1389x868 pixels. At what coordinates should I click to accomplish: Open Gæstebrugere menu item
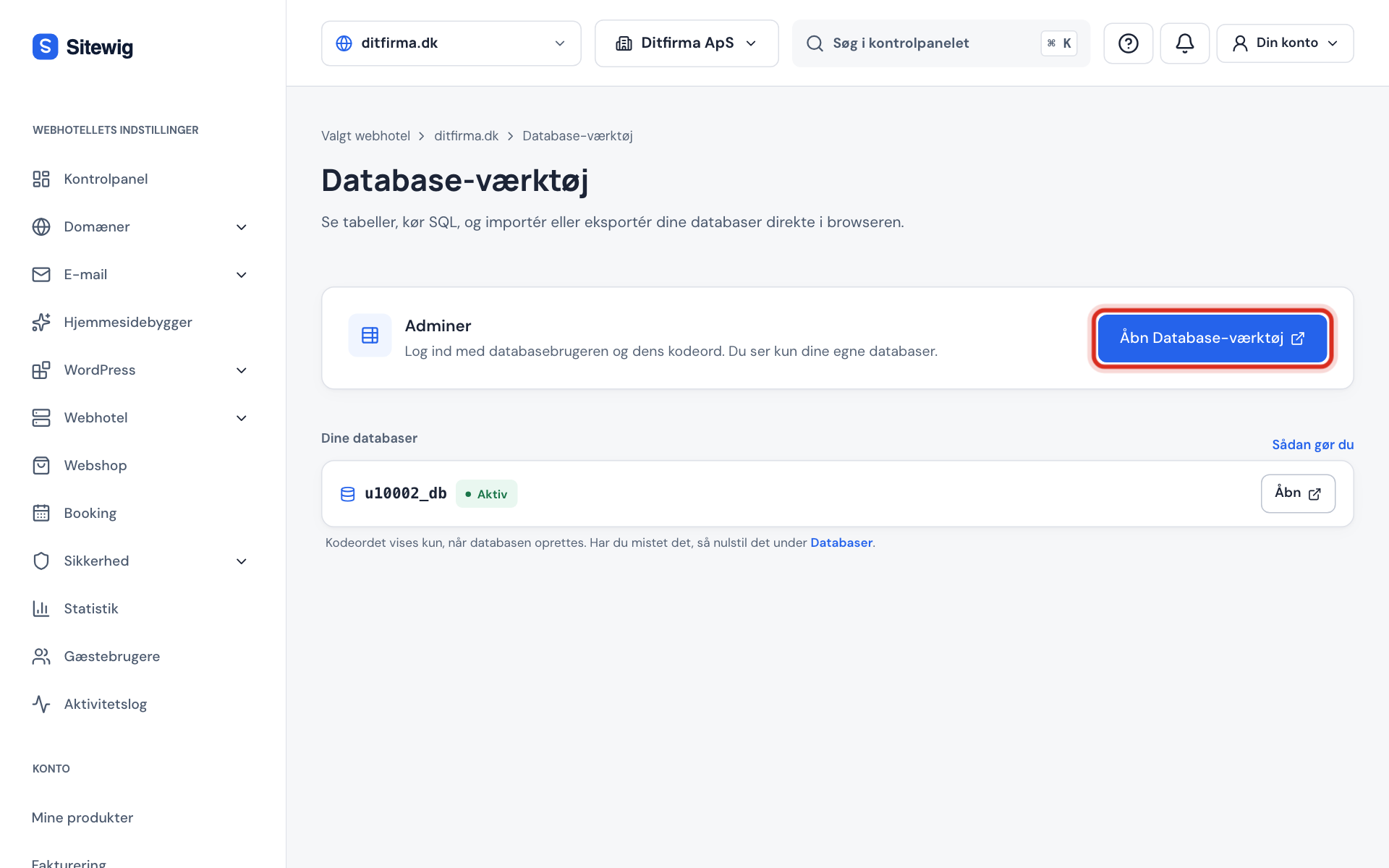coord(112,656)
